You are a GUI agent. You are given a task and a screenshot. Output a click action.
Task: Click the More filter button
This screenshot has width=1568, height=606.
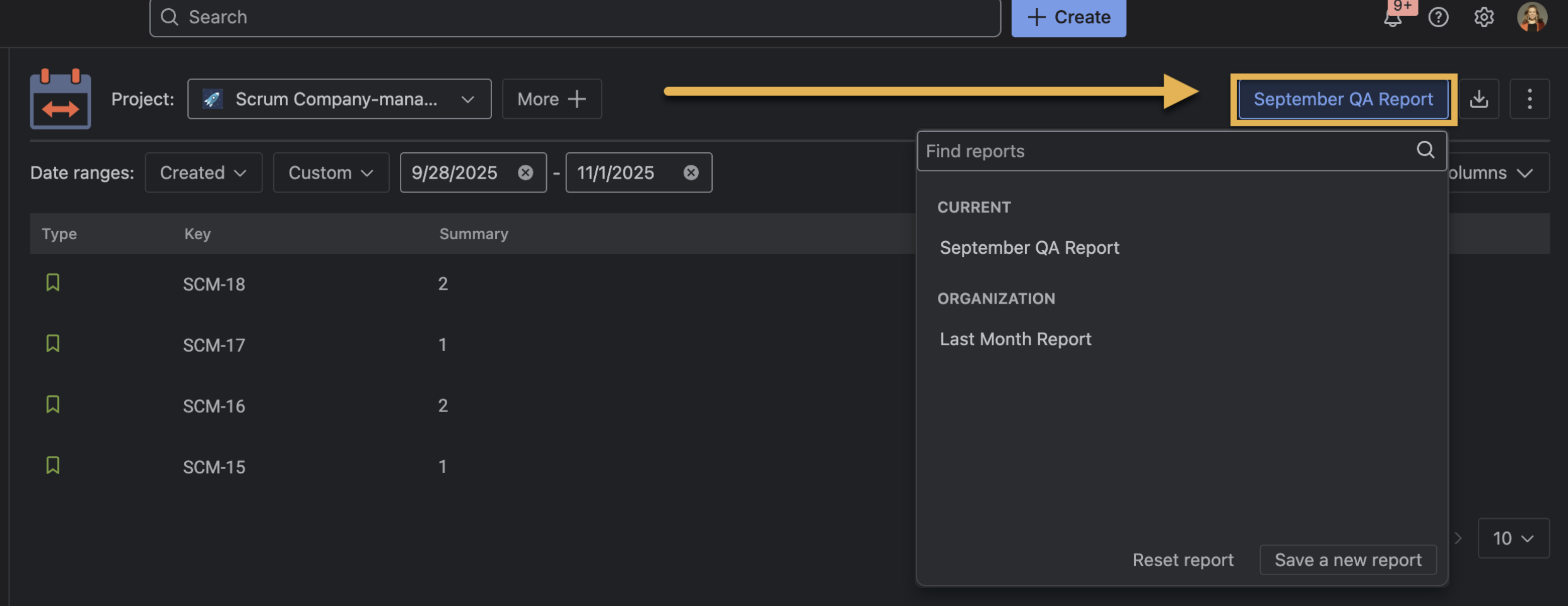pyautogui.click(x=551, y=99)
